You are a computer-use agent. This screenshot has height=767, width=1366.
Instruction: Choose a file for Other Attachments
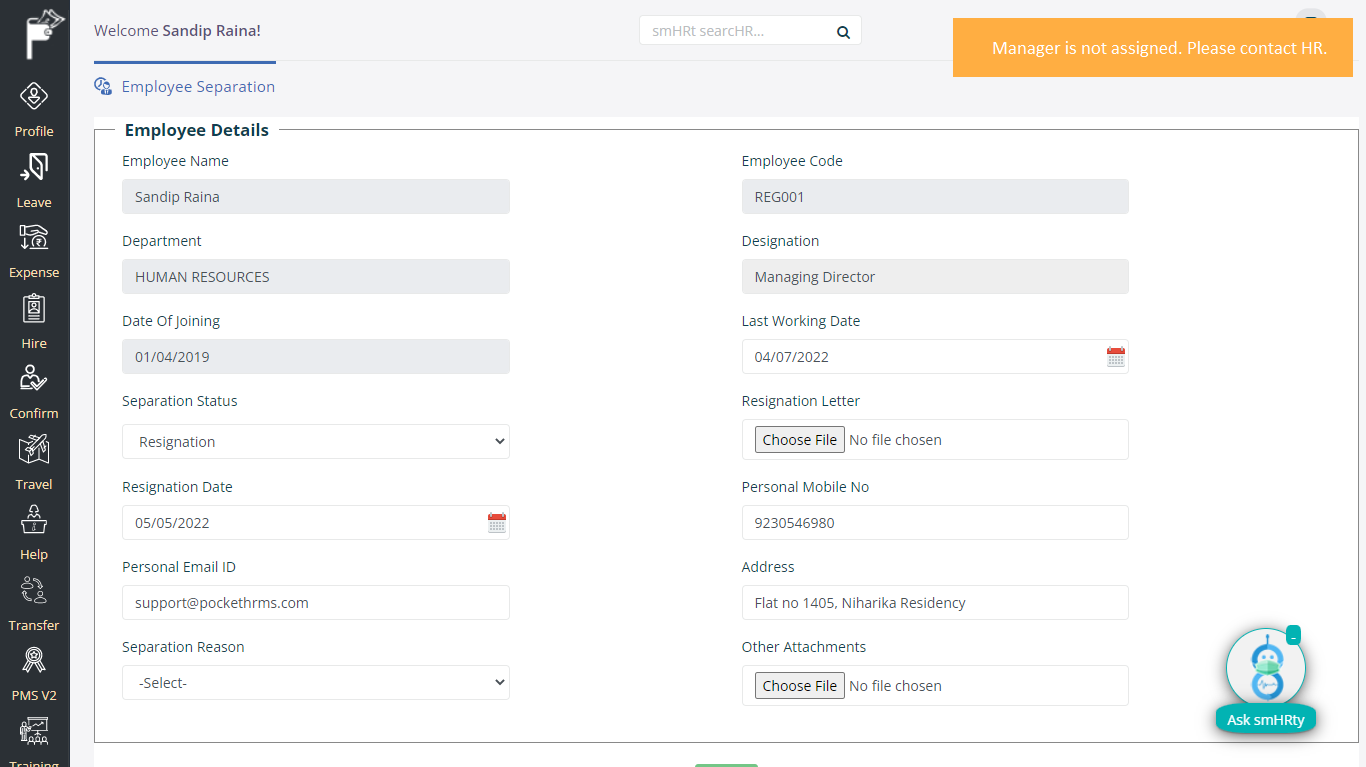click(799, 686)
